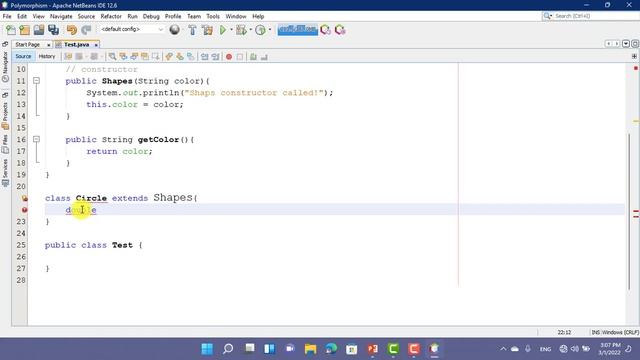This screenshot has height=360, width=640.
Task: Click the Profile Project clock icon
Action: click(260, 30)
